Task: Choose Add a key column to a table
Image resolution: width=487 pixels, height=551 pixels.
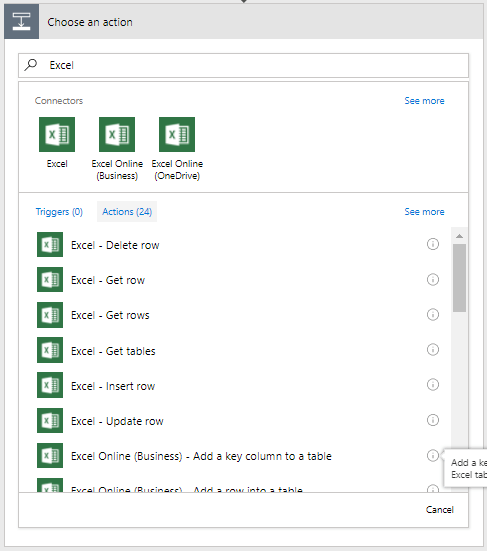Action: click(x=201, y=456)
